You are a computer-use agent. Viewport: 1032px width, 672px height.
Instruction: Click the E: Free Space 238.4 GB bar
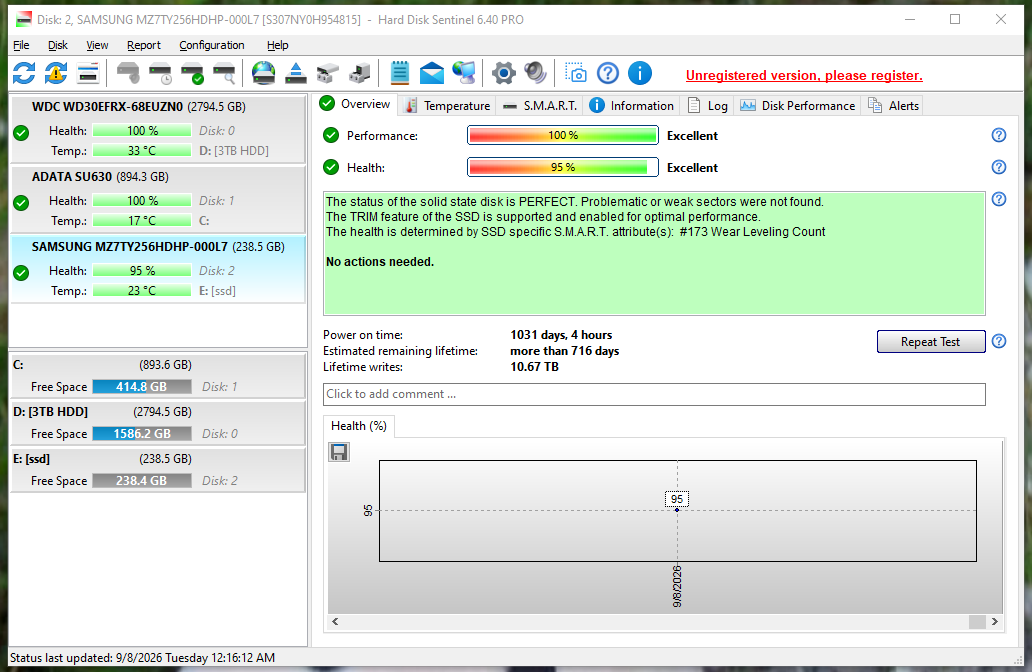tap(142, 480)
